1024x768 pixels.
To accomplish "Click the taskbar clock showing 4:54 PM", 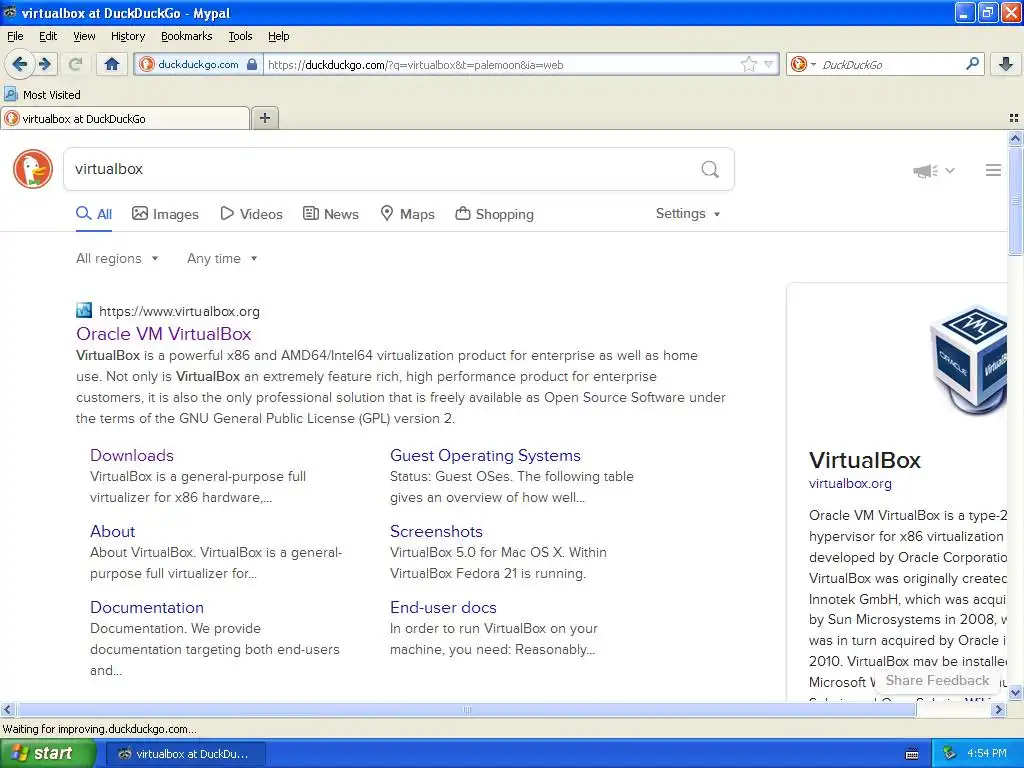I will (987, 753).
